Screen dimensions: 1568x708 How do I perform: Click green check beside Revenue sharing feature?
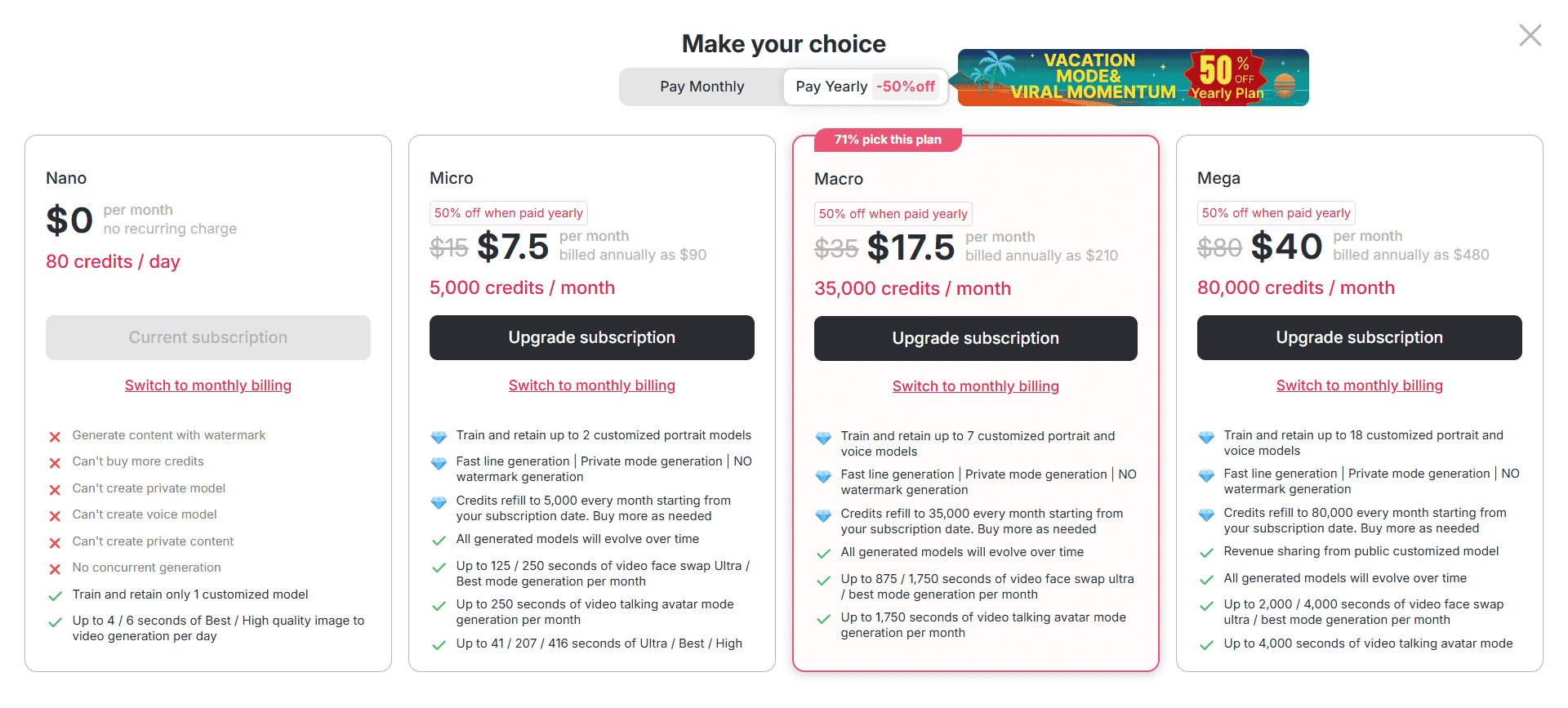click(x=1206, y=553)
